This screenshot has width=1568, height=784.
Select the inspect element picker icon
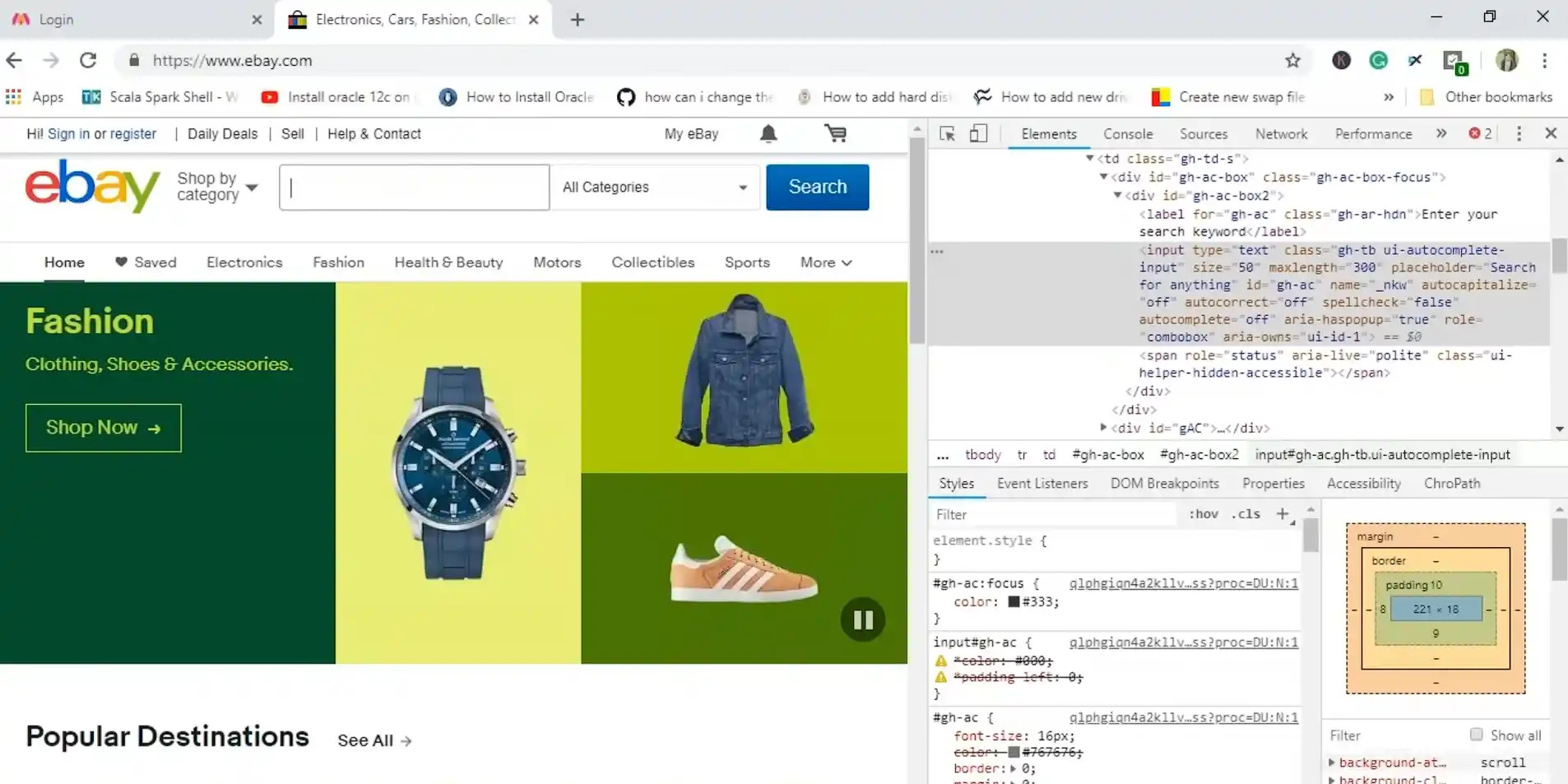coord(947,134)
